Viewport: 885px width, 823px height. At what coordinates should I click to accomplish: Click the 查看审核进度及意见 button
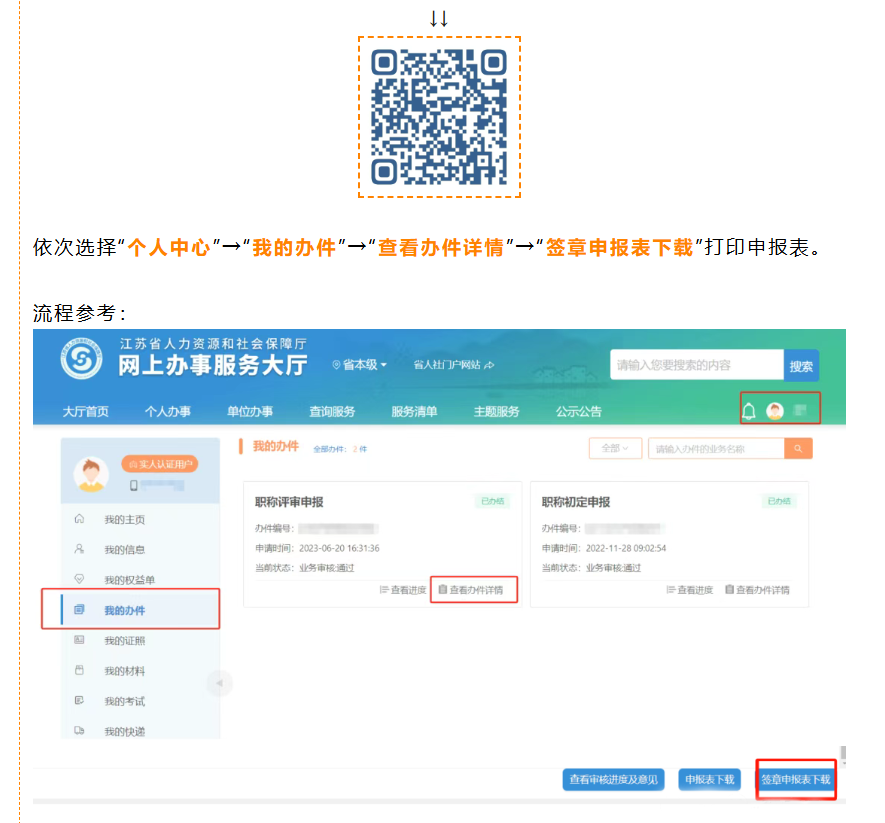614,780
